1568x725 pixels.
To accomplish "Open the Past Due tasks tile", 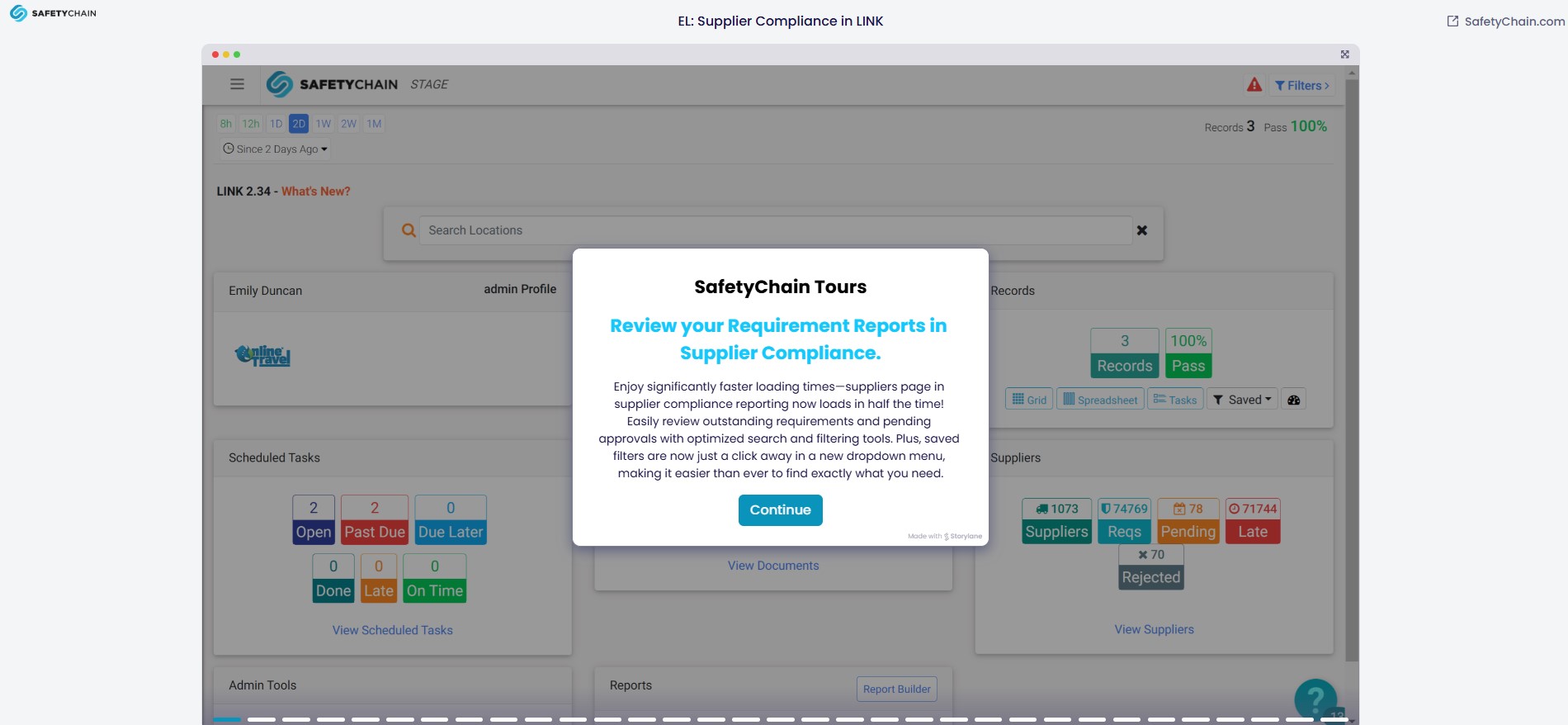I will tap(375, 520).
